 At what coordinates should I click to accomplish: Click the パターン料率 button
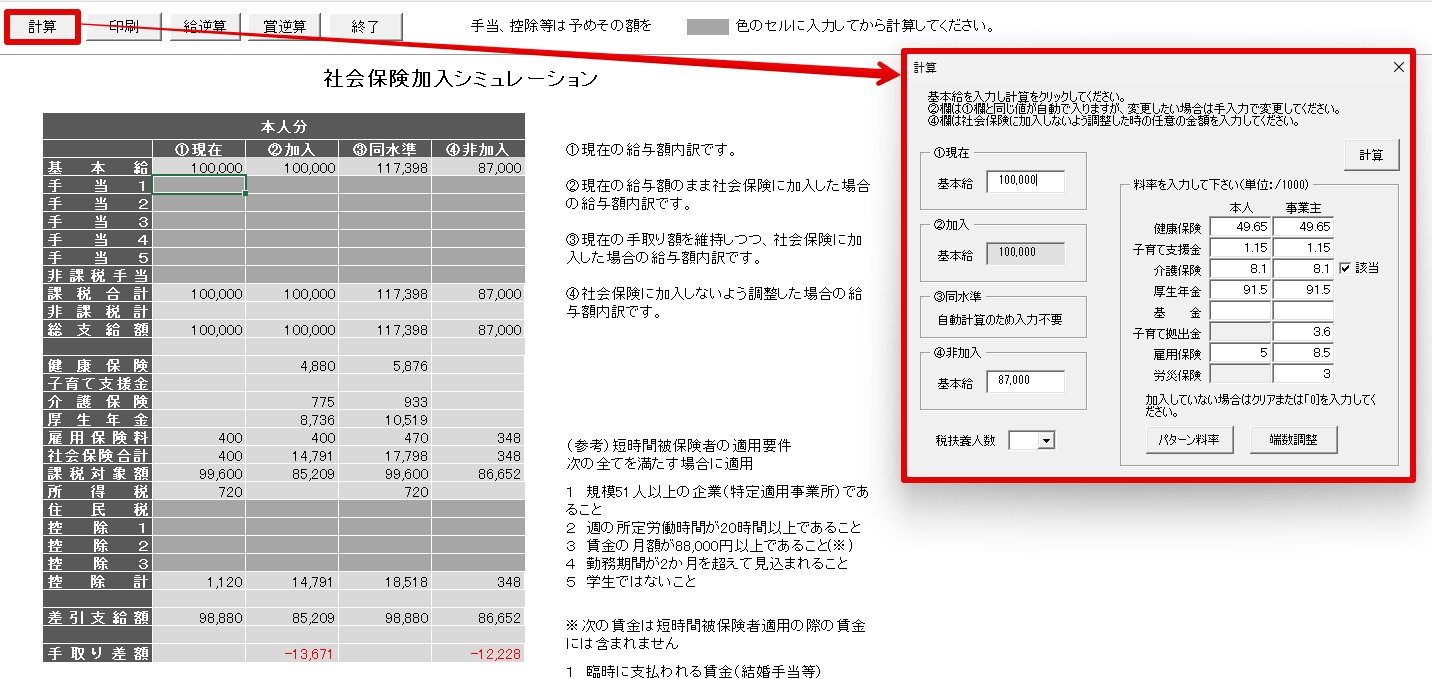point(1189,440)
